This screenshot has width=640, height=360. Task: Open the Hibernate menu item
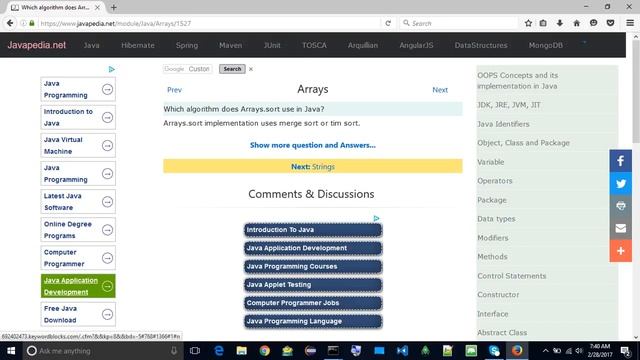138,45
